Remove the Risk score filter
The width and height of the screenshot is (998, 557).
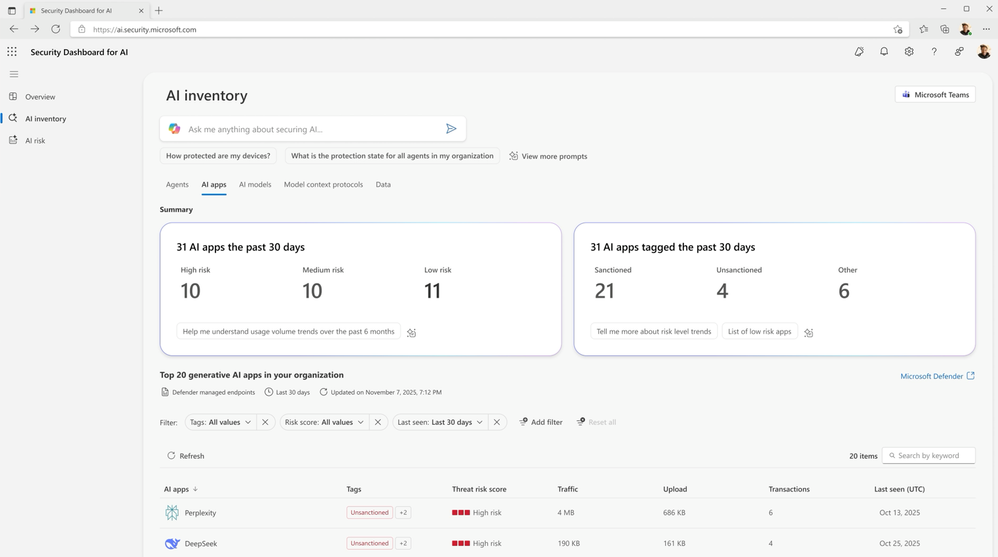[378, 422]
